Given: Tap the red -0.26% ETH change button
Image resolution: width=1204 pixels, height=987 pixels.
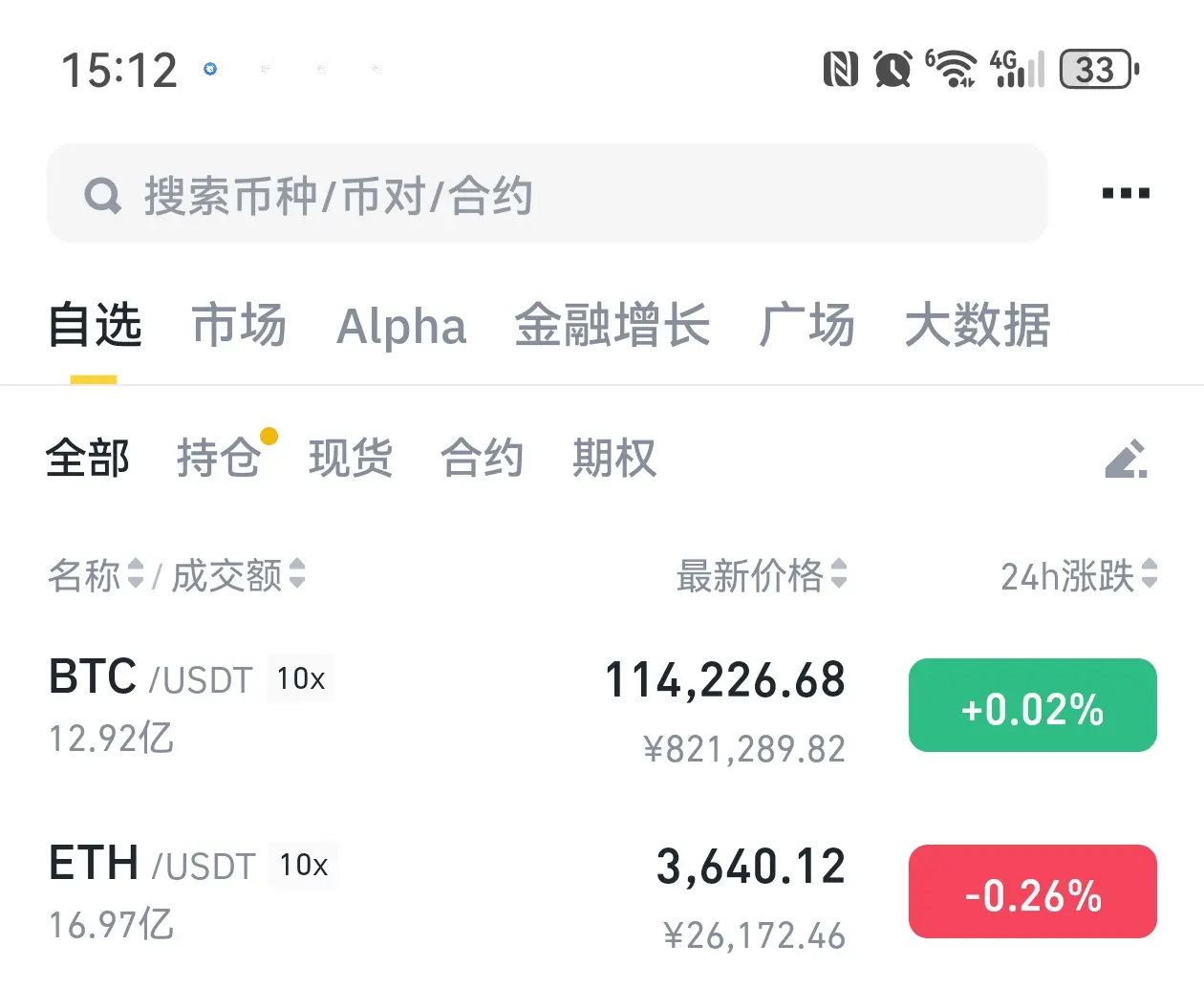Looking at the screenshot, I should click(x=1033, y=891).
